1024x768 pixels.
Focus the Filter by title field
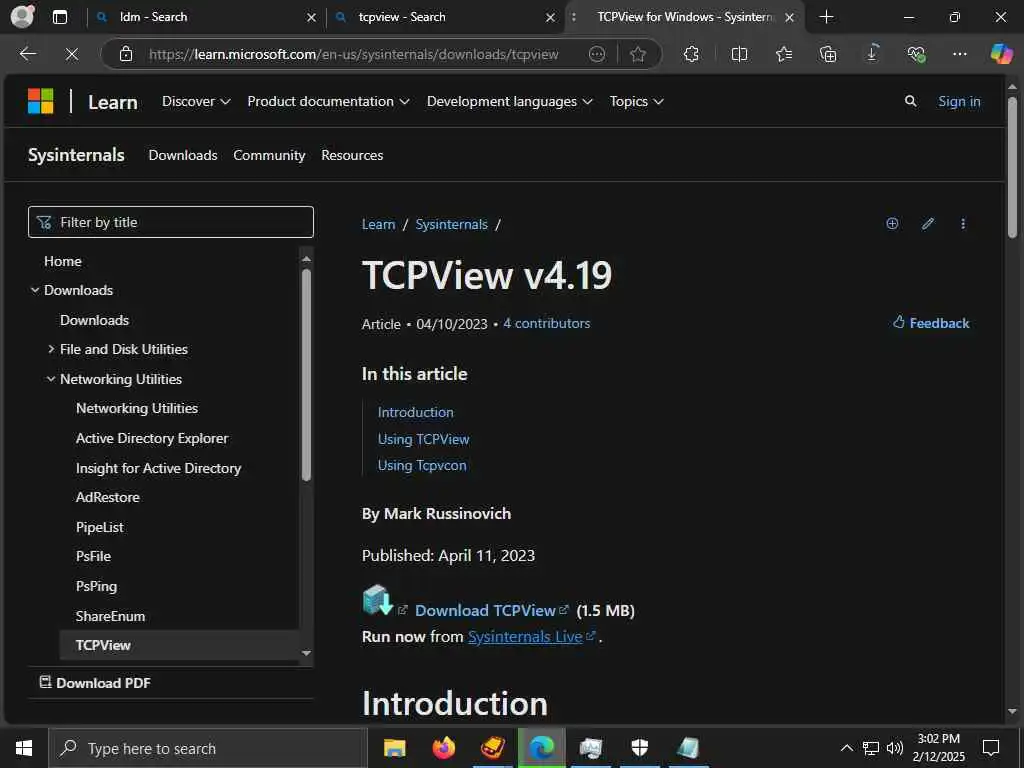(171, 222)
